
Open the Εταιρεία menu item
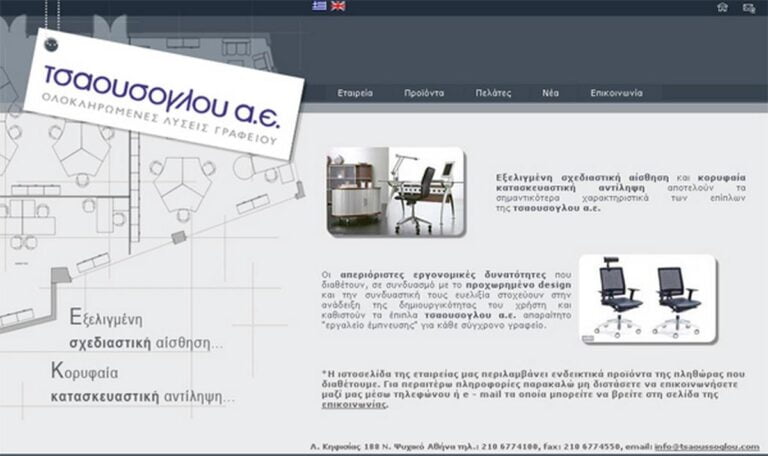click(x=355, y=93)
